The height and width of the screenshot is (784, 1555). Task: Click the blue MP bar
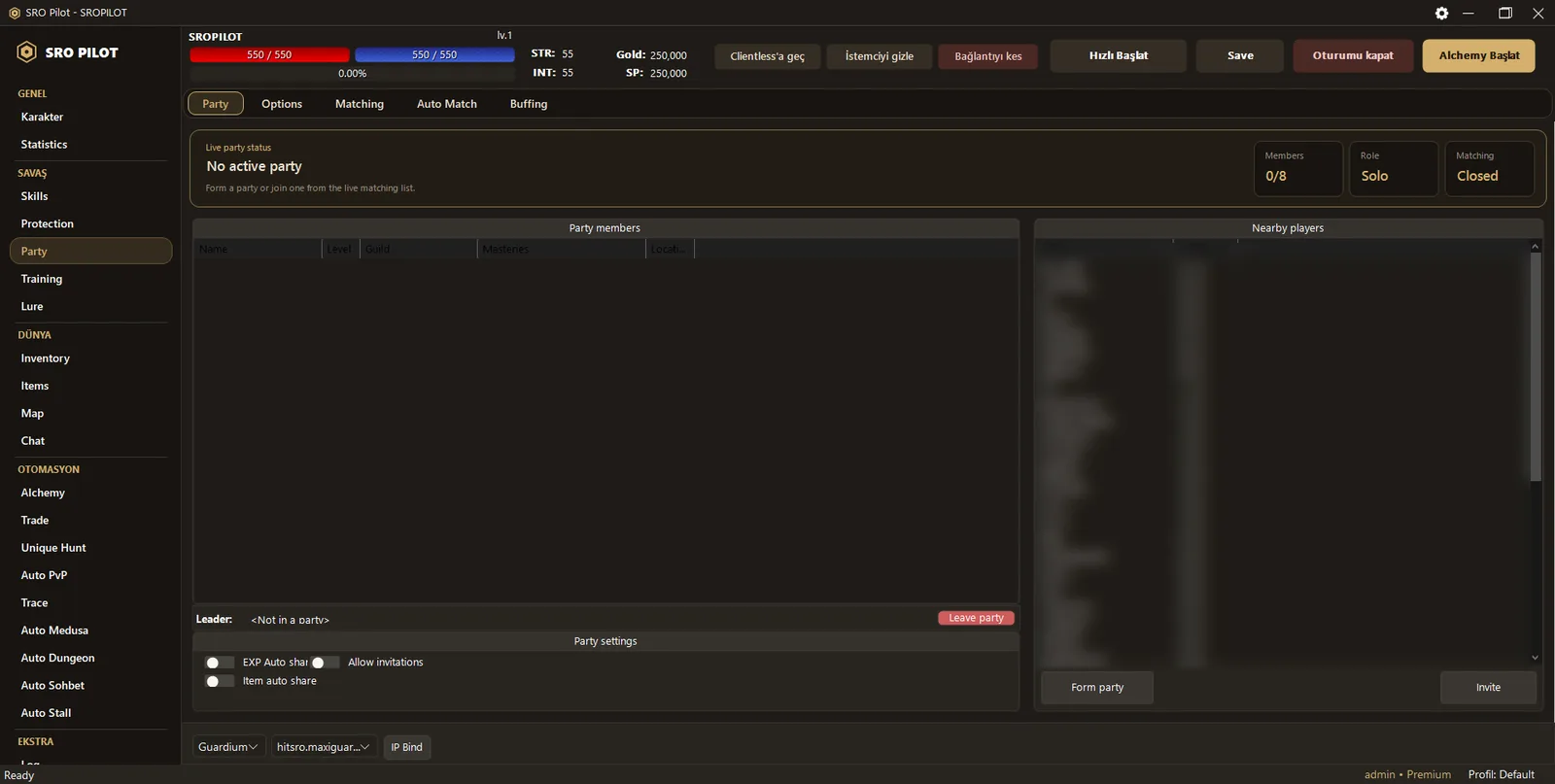[434, 55]
